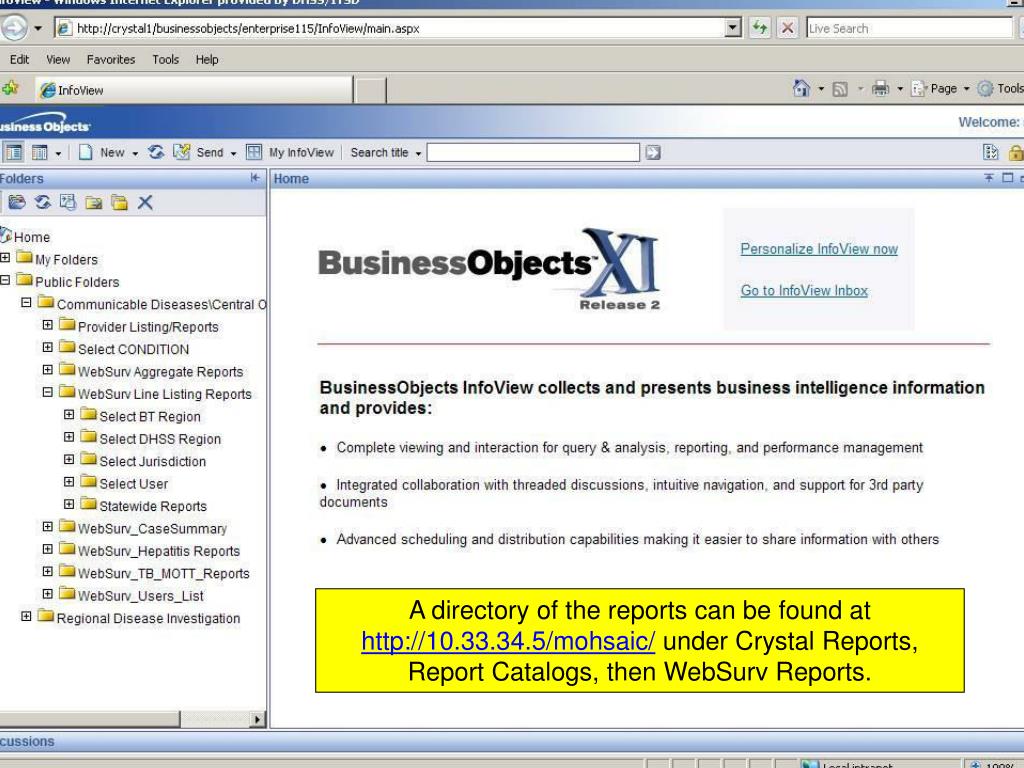Click in the Search title input field

pyautogui.click(x=533, y=152)
